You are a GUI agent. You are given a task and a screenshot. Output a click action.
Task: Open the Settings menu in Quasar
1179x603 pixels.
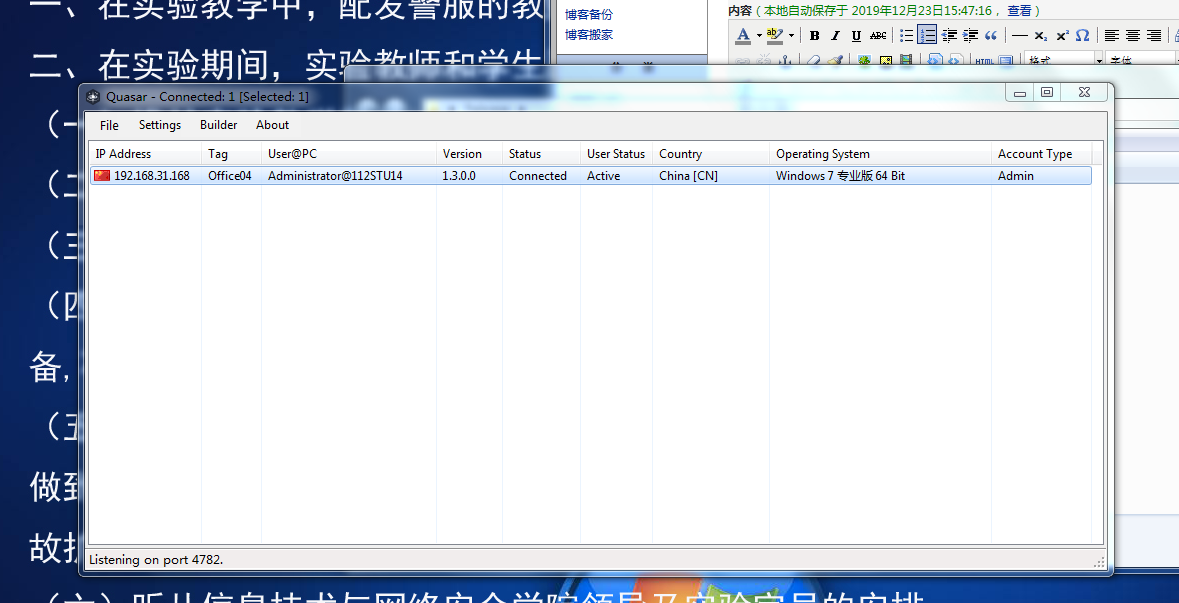pyautogui.click(x=159, y=125)
